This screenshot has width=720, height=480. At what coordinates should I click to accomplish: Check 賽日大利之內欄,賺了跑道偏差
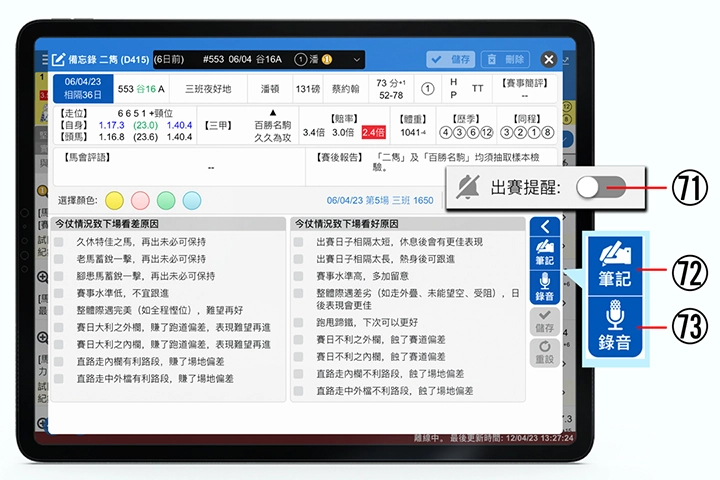tap(59, 344)
